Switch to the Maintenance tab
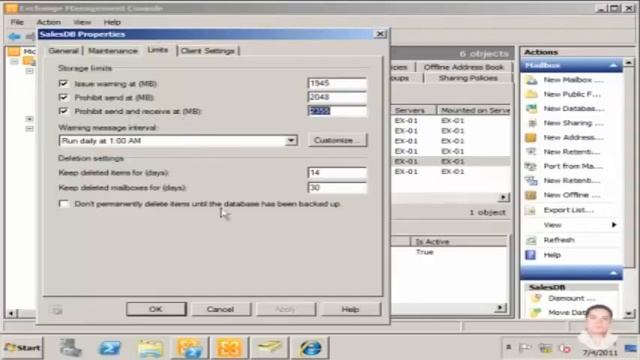 click(x=113, y=51)
